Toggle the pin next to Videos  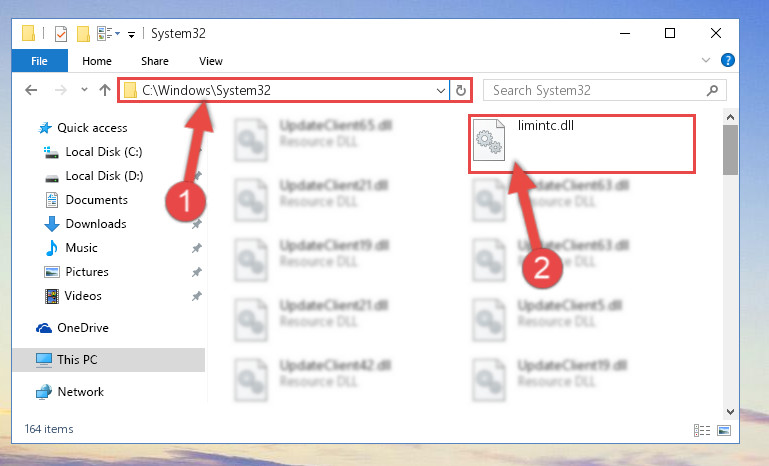[197, 296]
